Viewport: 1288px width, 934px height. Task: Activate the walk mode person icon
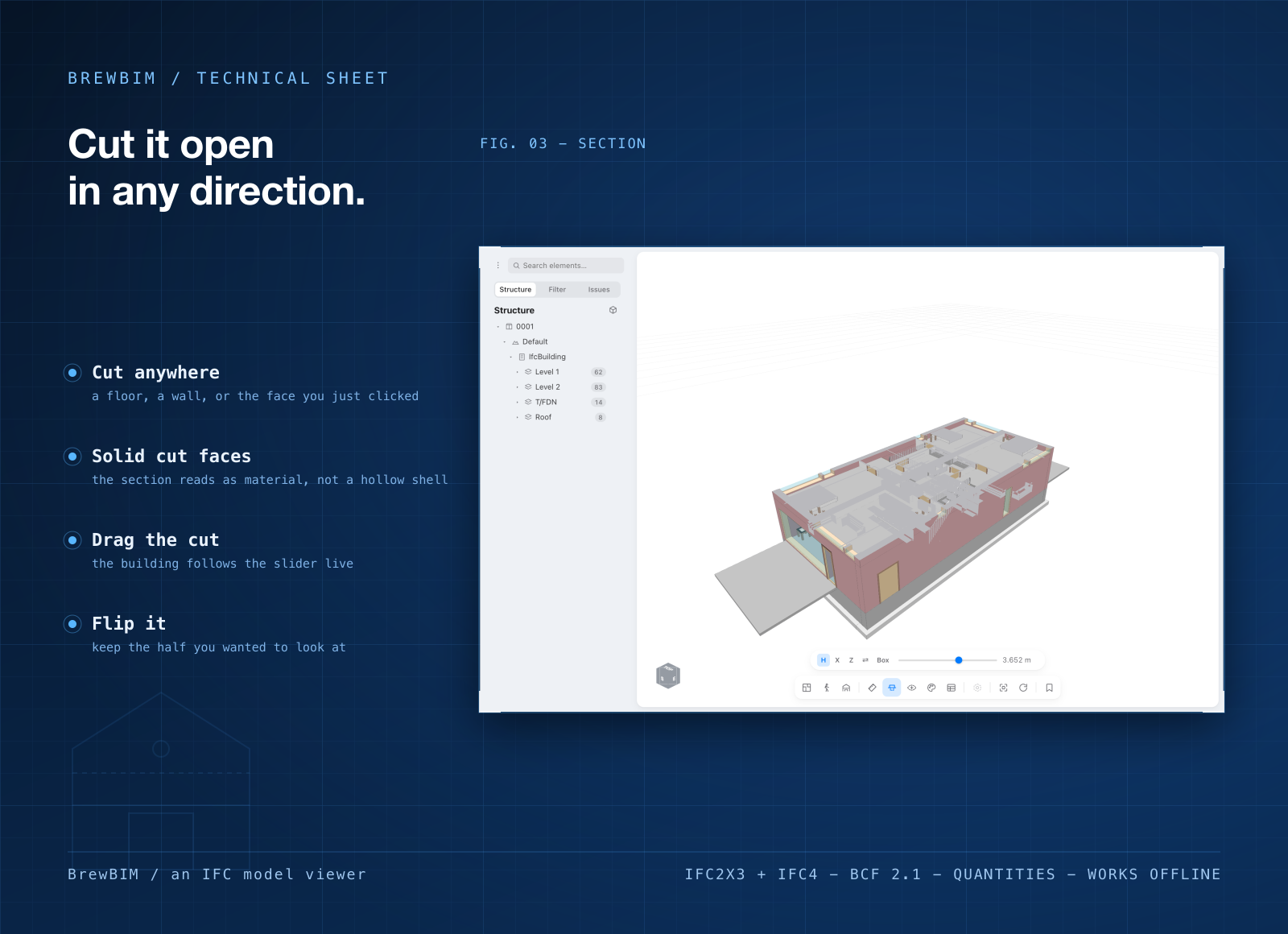pyautogui.click(x=827, y=688)
